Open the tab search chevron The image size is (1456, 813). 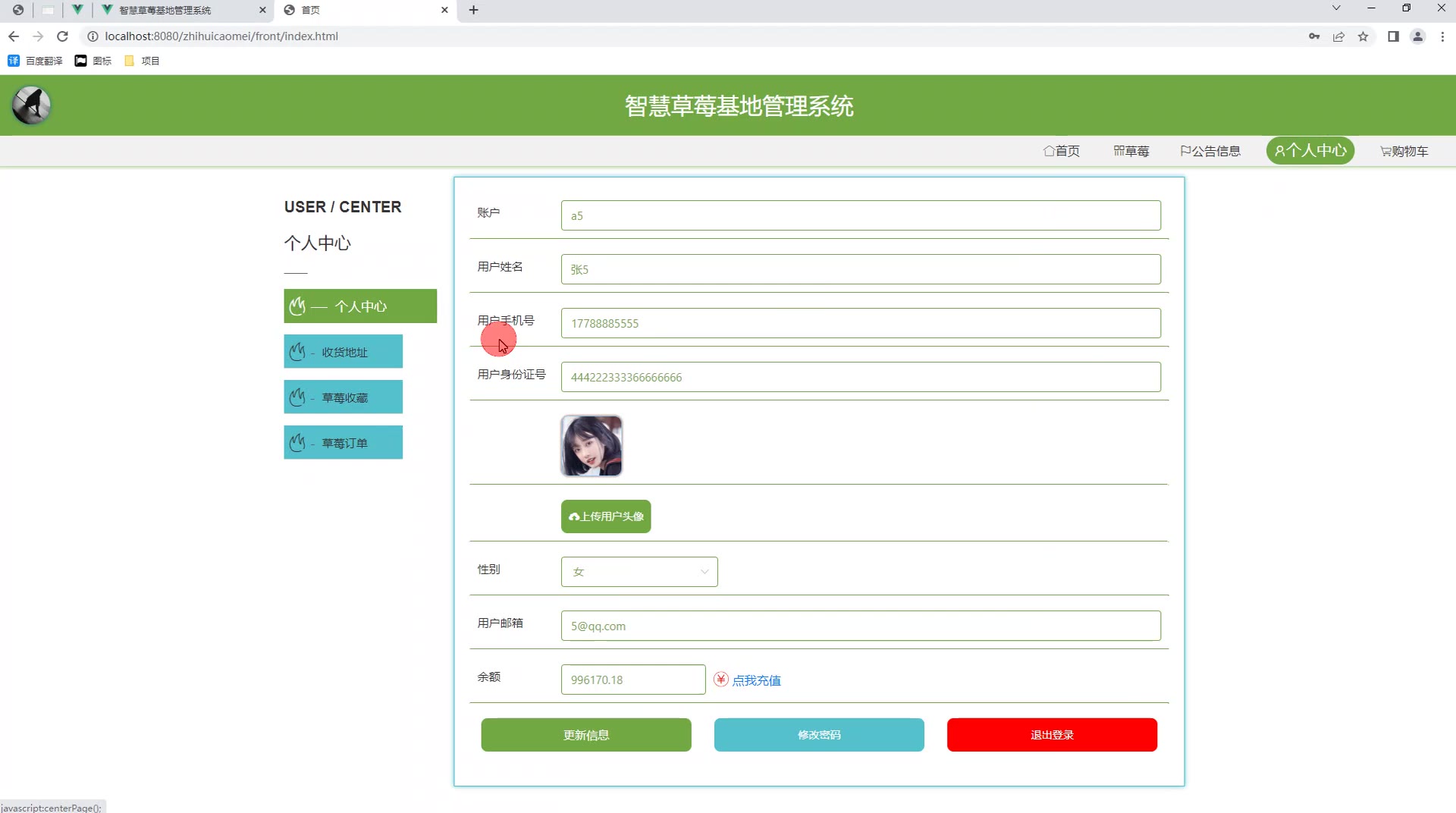pyautogui.click(x=1336, y=8)
